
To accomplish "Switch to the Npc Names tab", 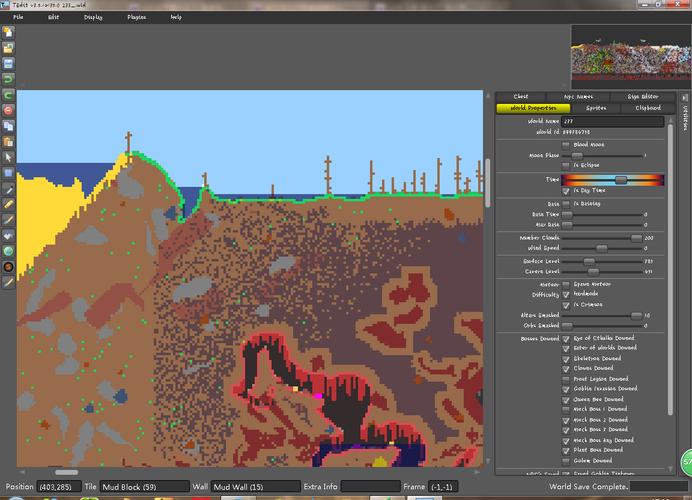I will click(578, 96).
